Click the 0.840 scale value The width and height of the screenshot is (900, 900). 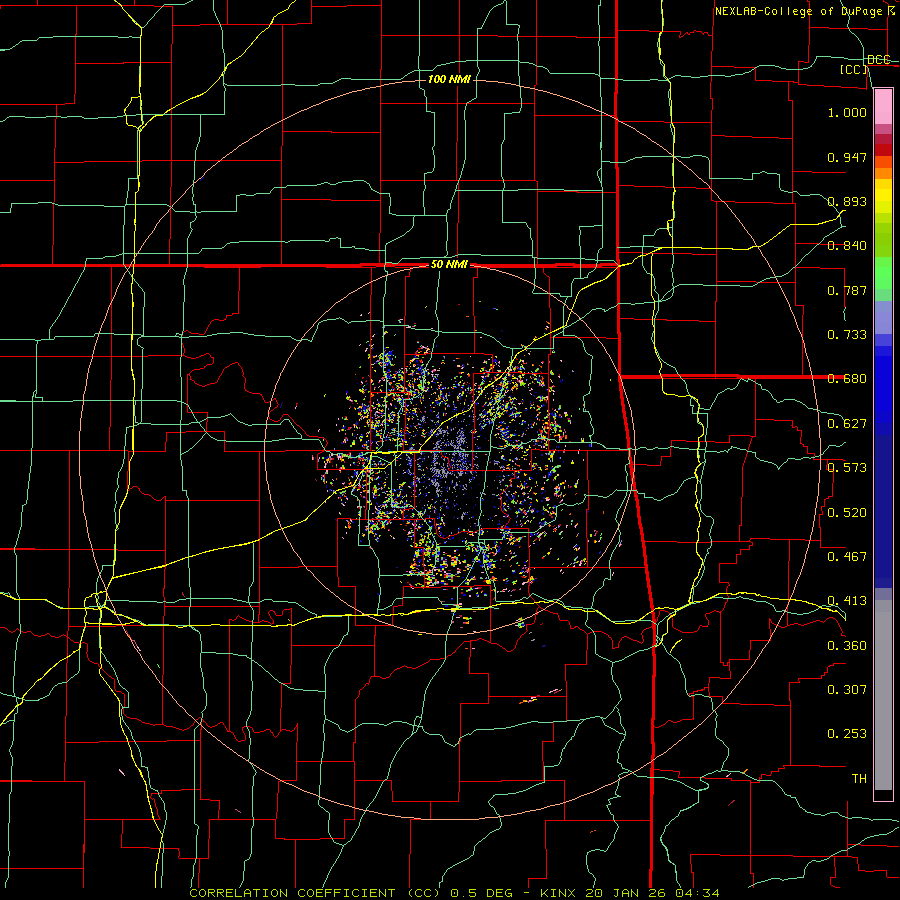tap(847, 246)
